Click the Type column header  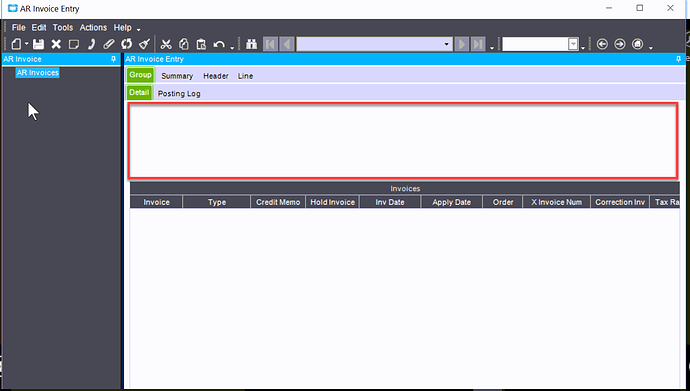[x=217, y=202]
